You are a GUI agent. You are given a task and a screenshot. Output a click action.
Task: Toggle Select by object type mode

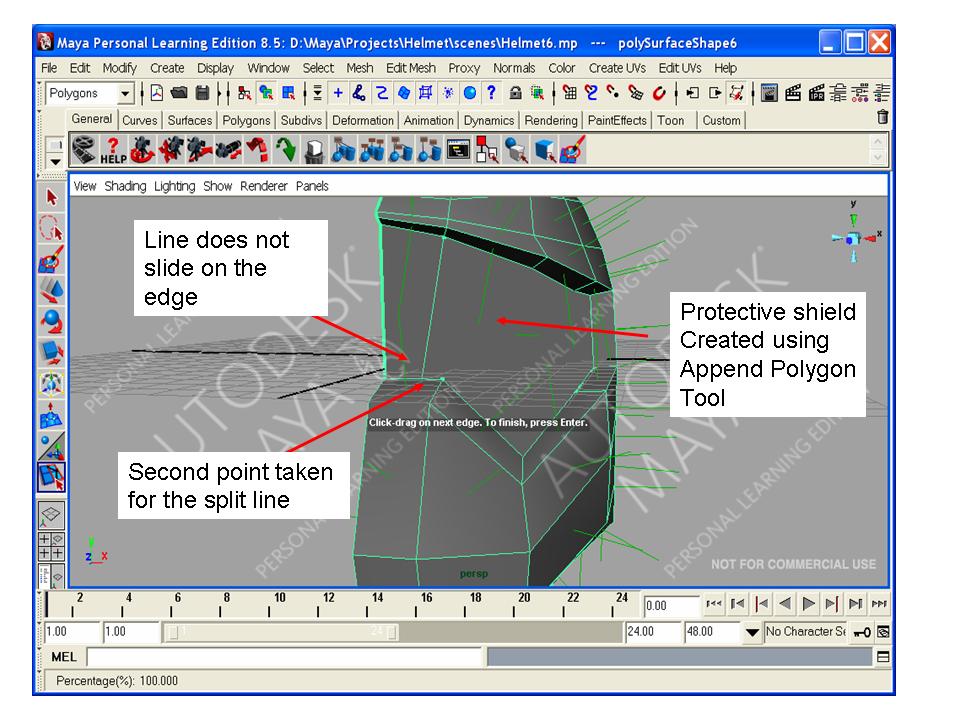[266, 93]
